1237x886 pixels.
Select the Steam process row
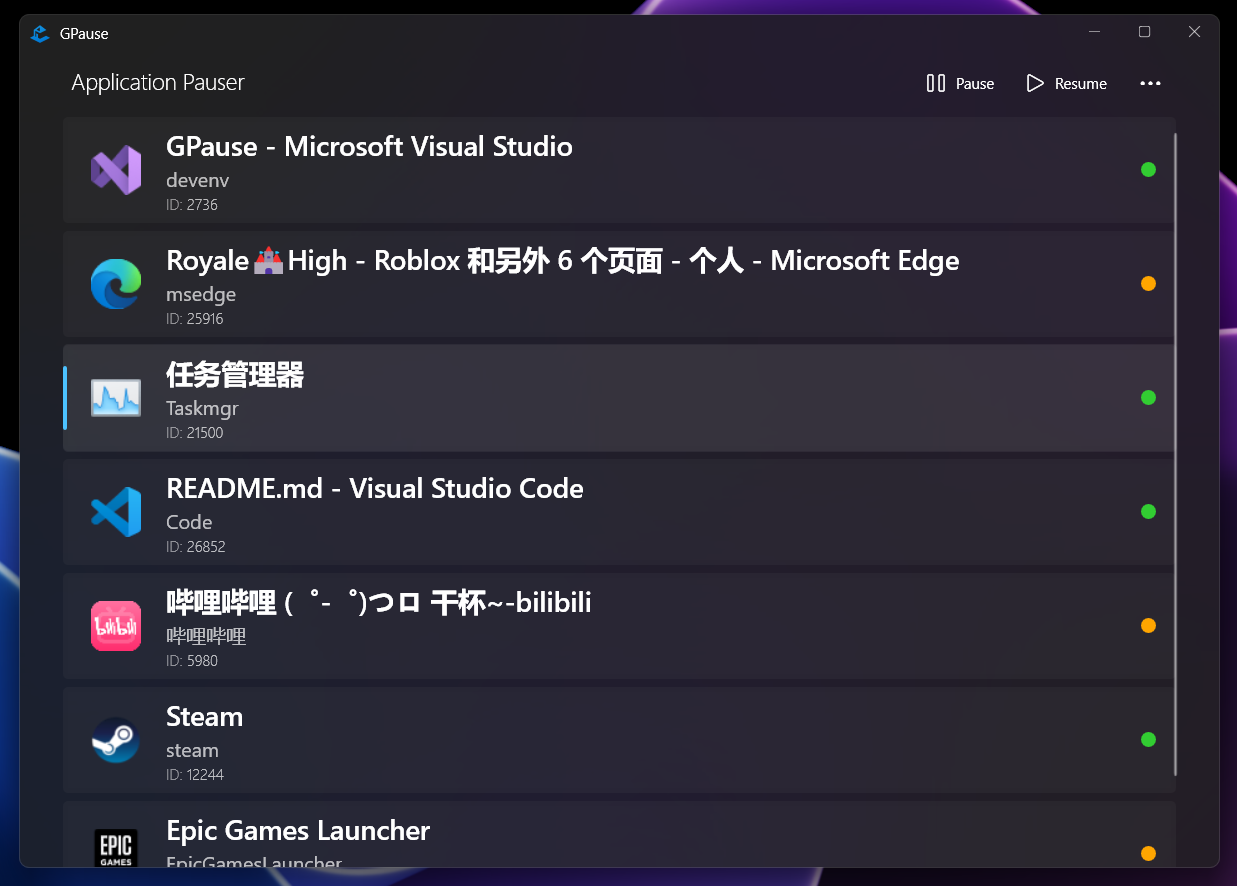tap(600, 740)
